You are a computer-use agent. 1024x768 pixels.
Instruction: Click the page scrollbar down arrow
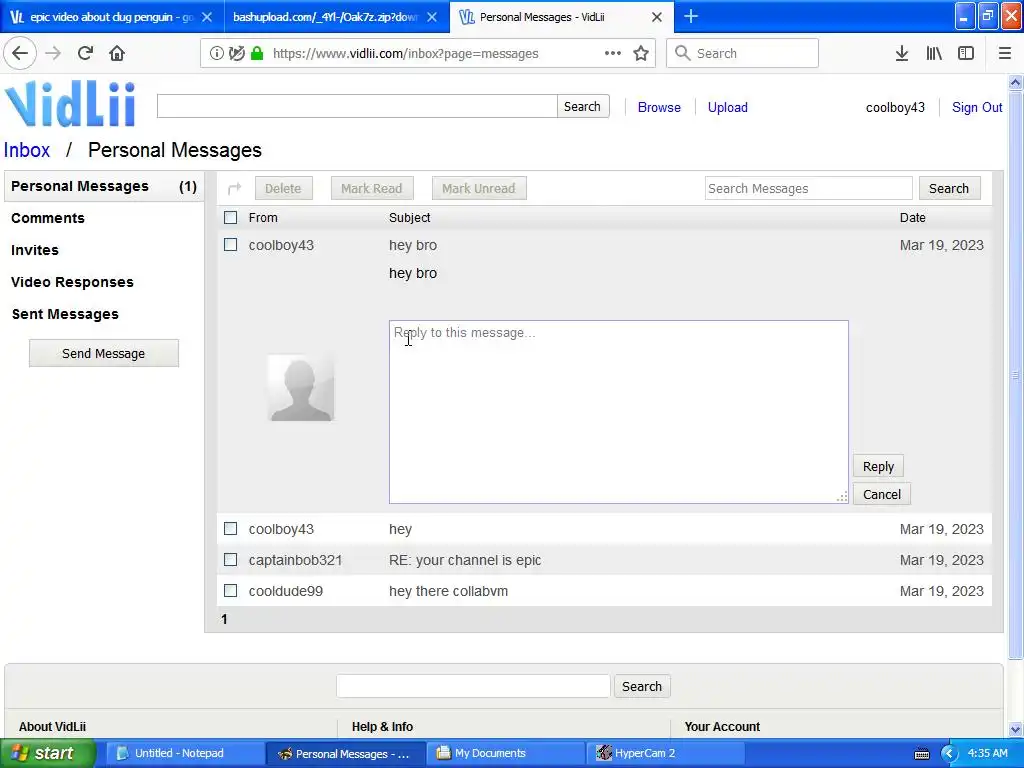pos(1016,729)
